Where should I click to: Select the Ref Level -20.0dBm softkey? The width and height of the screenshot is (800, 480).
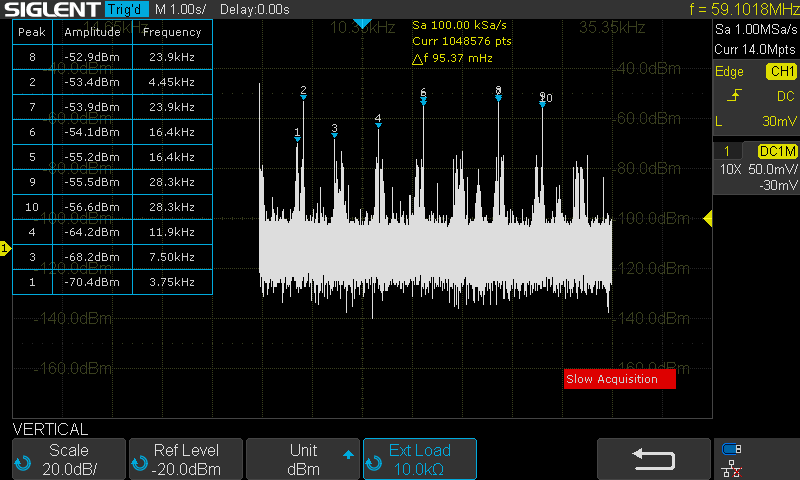[186, 459]
